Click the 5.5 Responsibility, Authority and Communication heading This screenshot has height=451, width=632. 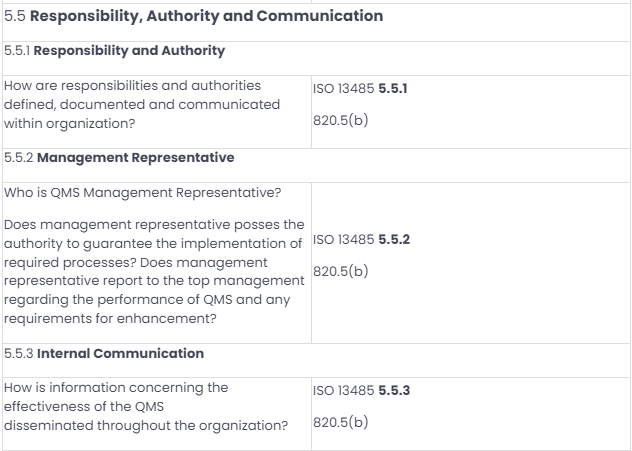193,16
